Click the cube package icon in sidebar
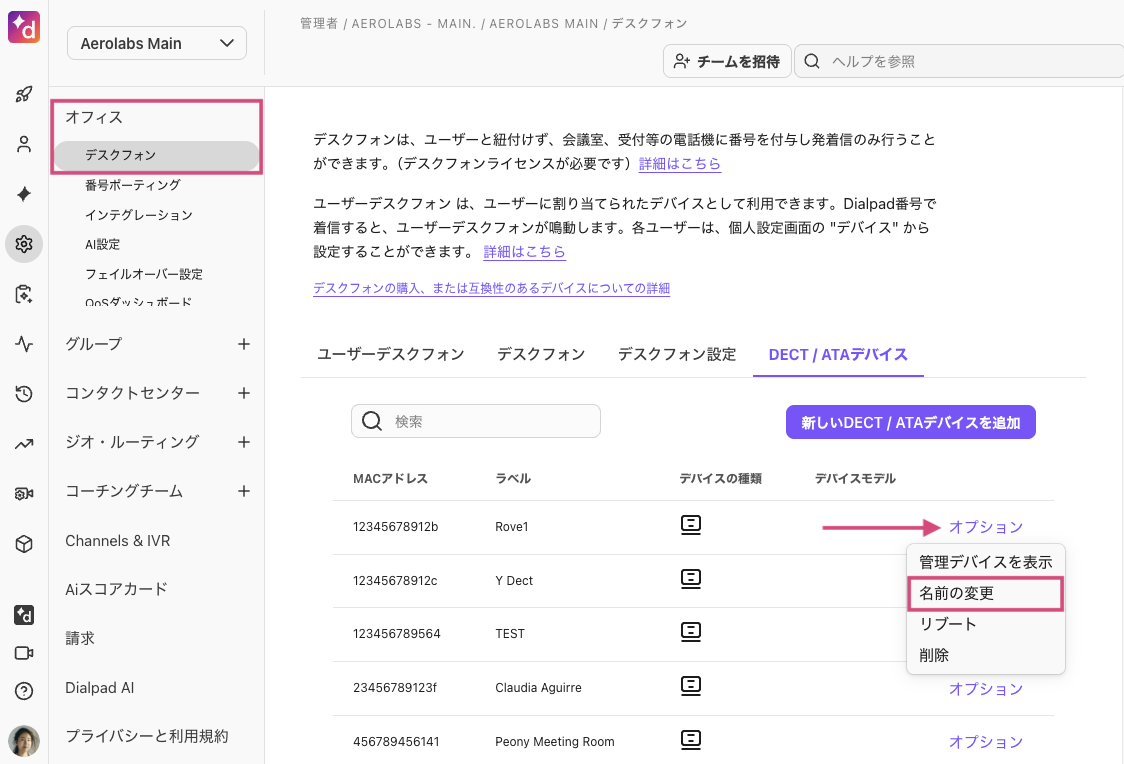The width and height of the screenshot is (1124, 764). point(24,544)
